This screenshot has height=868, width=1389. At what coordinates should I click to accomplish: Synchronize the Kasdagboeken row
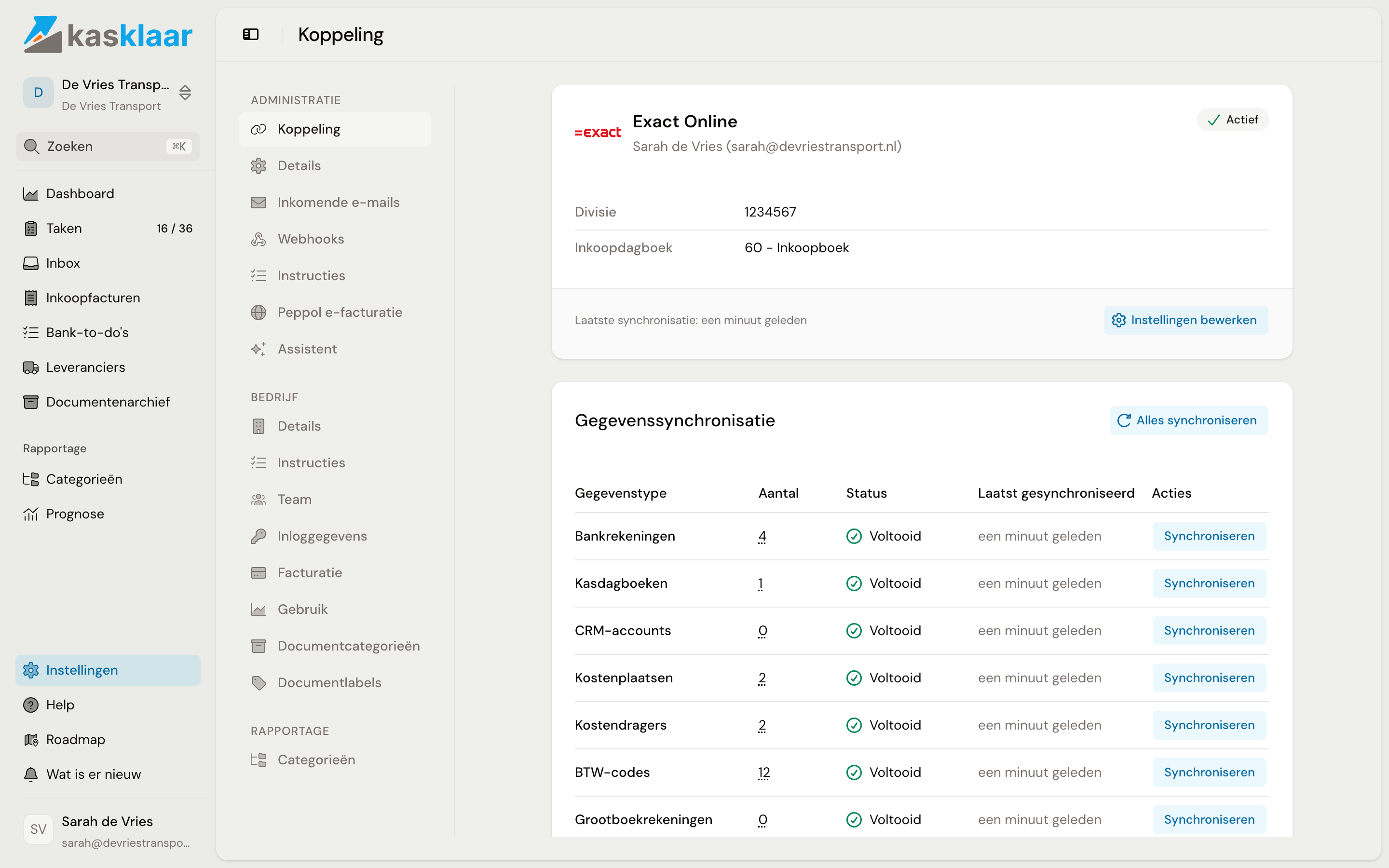[x=1209, y=583]
